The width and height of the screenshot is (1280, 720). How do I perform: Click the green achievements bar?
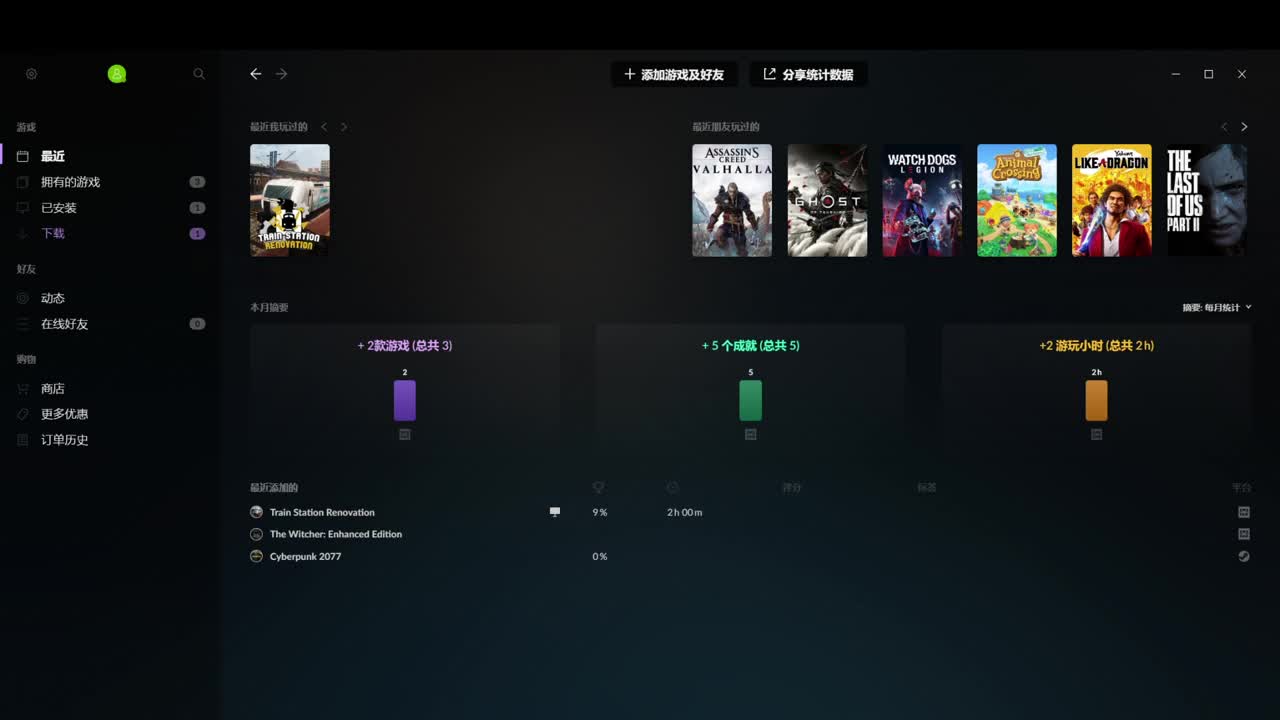pyautogui.click(x=751, y=400)
